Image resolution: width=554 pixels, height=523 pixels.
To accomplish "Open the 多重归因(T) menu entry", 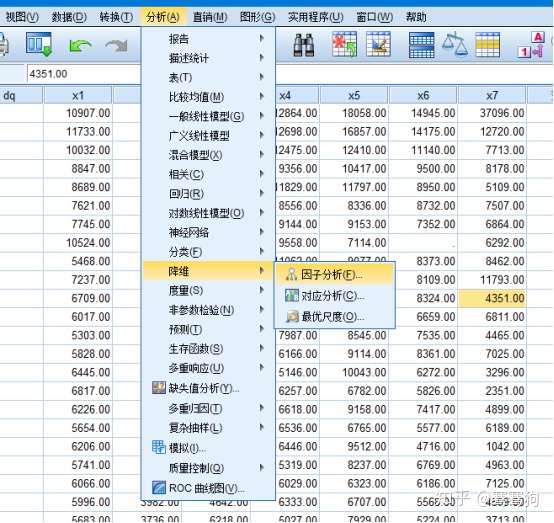I will point(208,409).
